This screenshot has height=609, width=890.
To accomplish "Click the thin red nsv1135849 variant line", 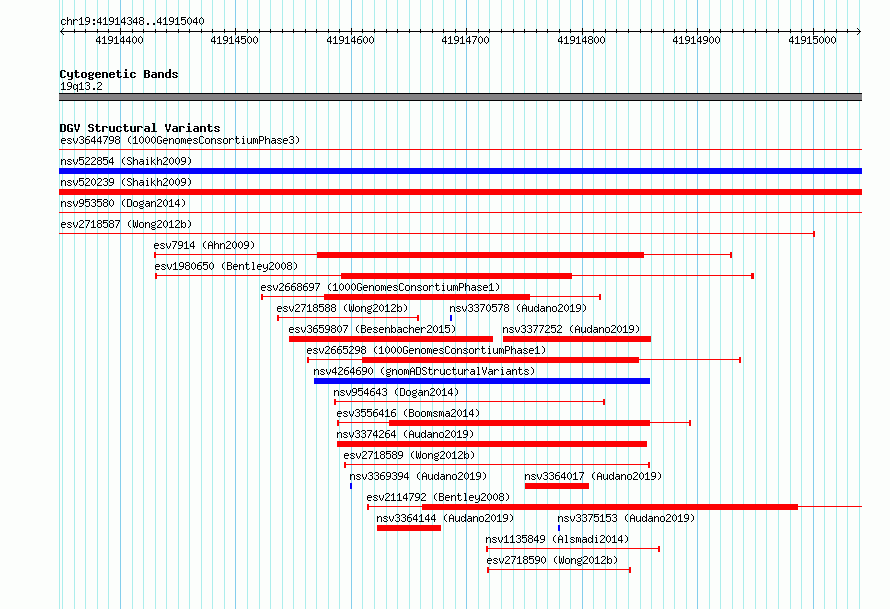I will point(573,549).
